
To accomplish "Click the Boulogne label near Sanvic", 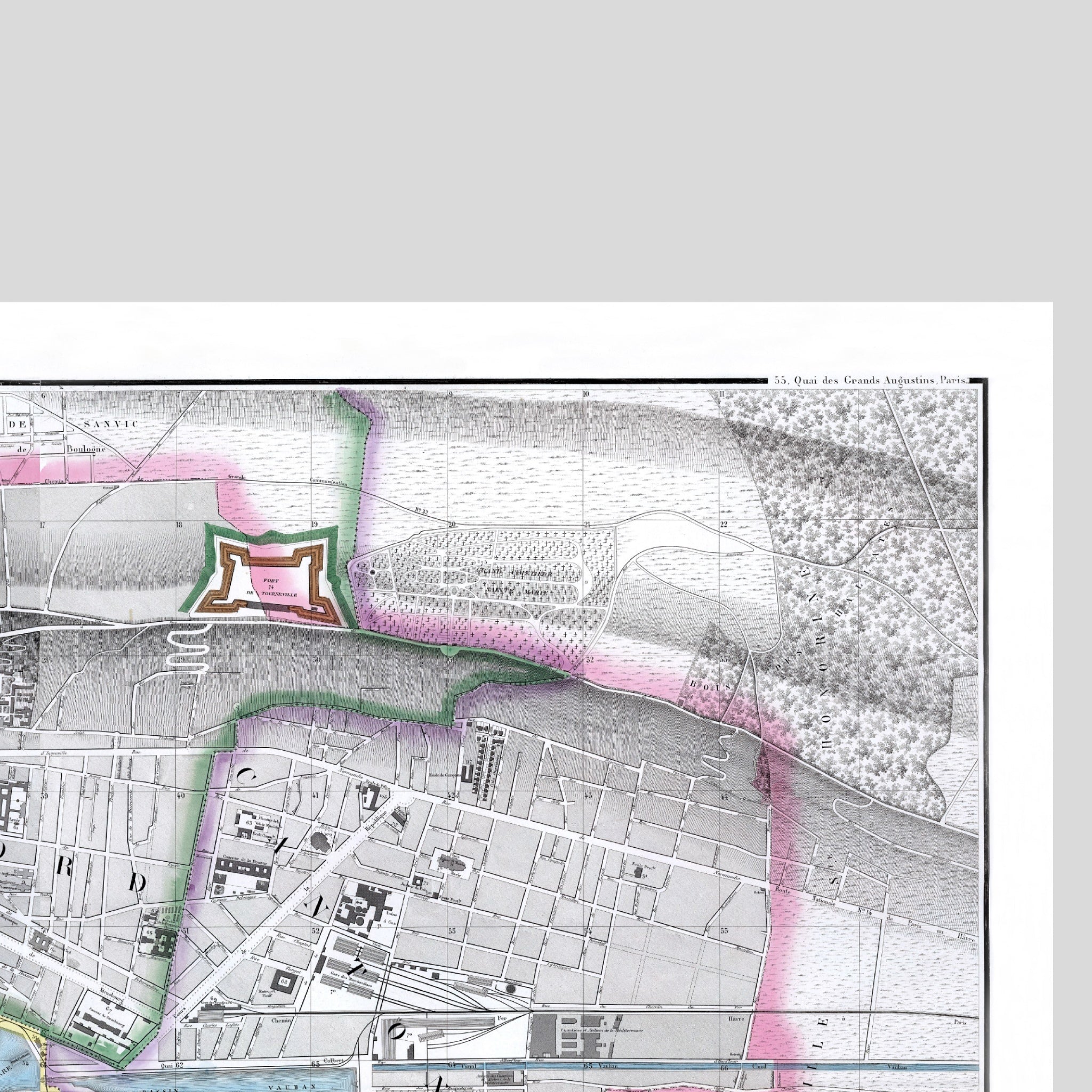I will 86,449.
